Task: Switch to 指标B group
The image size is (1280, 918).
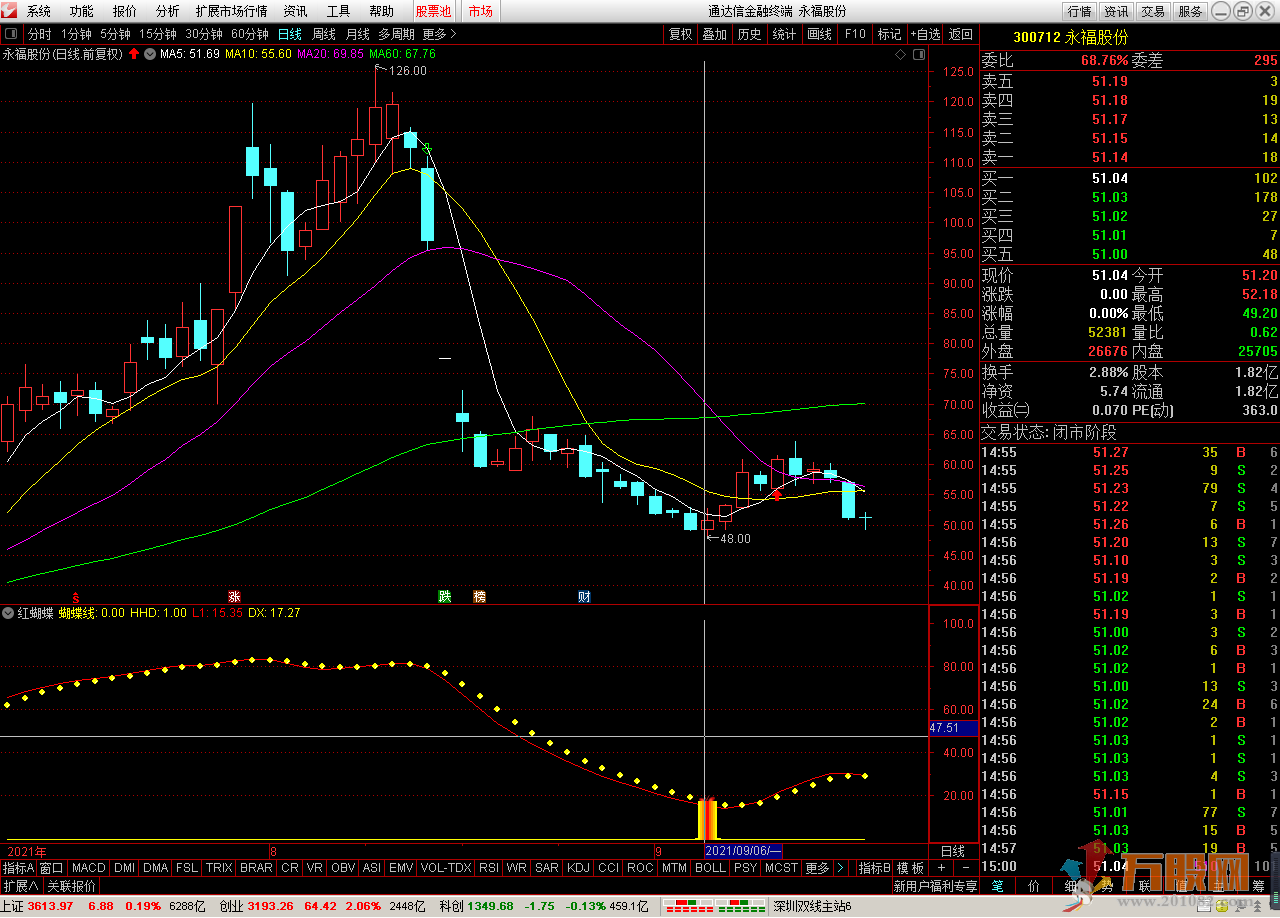Action: (x=875, y=868)
